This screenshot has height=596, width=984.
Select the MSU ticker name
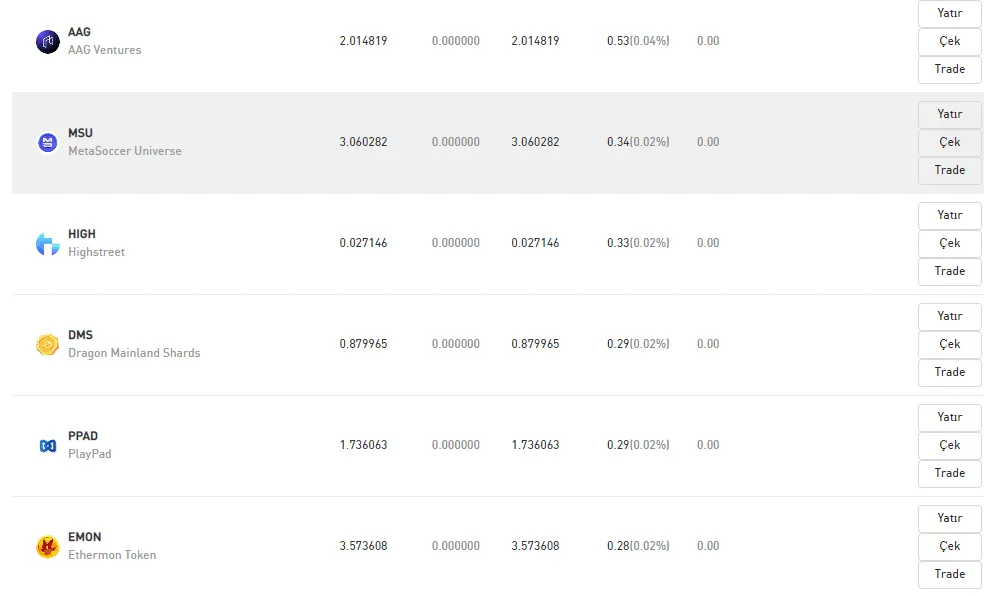80,133
